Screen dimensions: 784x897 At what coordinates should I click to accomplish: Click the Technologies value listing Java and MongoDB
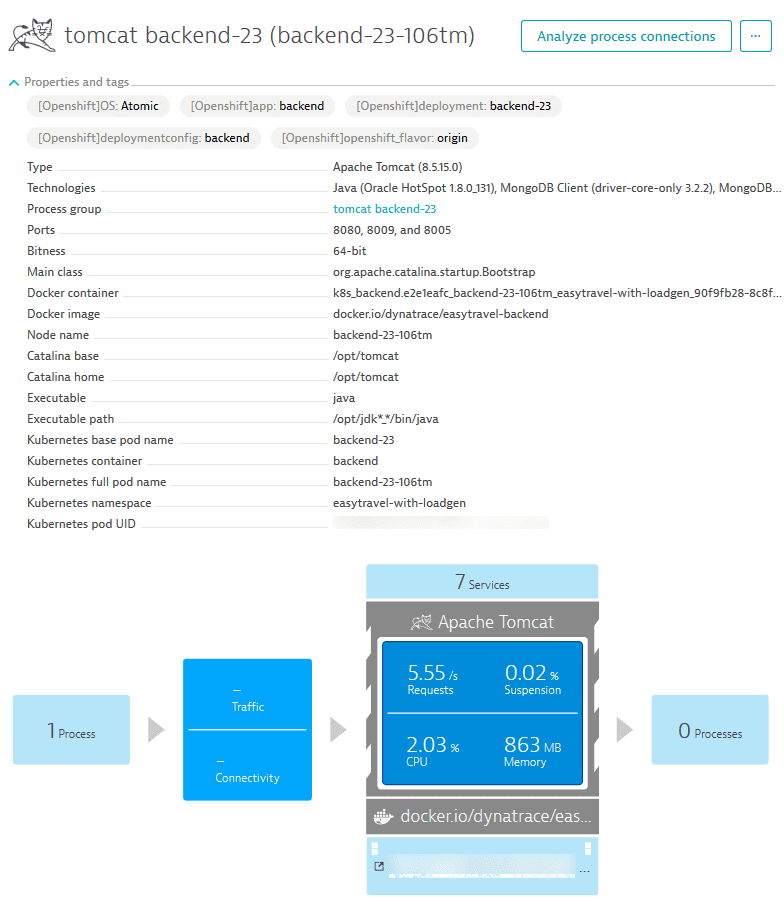pyautogui.click(x=557, y=188)
